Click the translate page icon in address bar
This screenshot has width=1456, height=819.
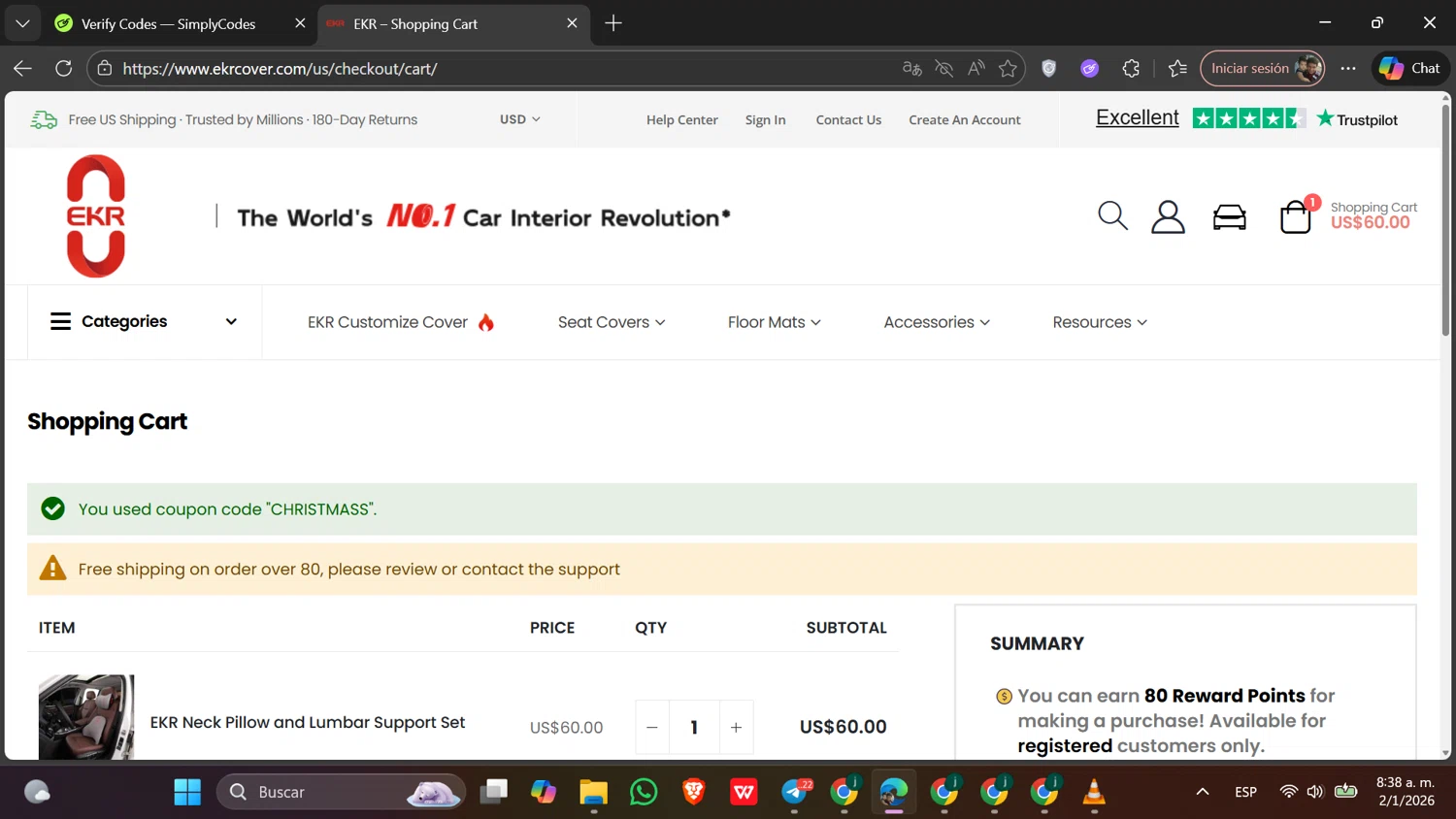(x=911, y=68)
